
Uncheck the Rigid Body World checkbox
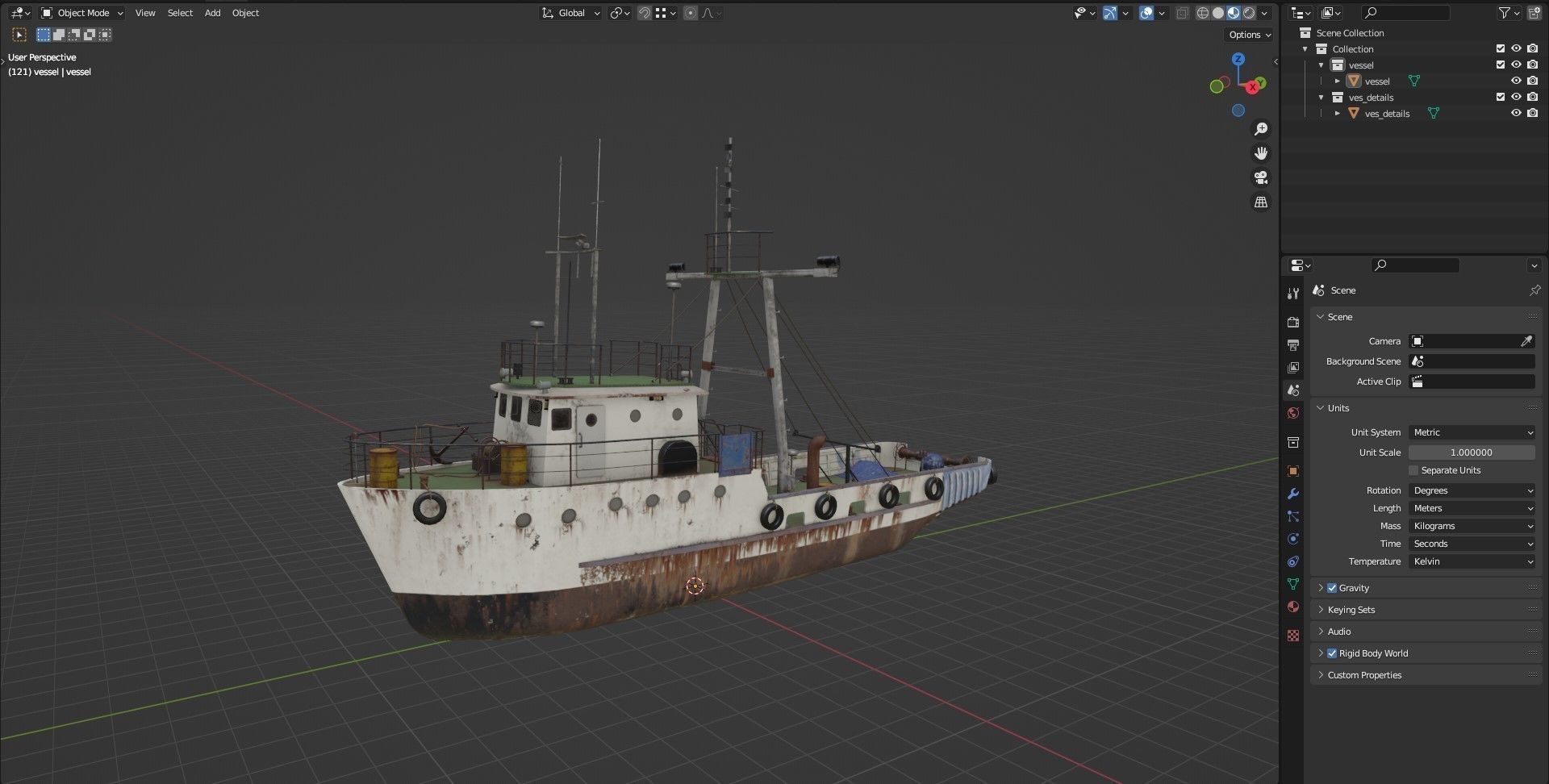click(1332, 653)
